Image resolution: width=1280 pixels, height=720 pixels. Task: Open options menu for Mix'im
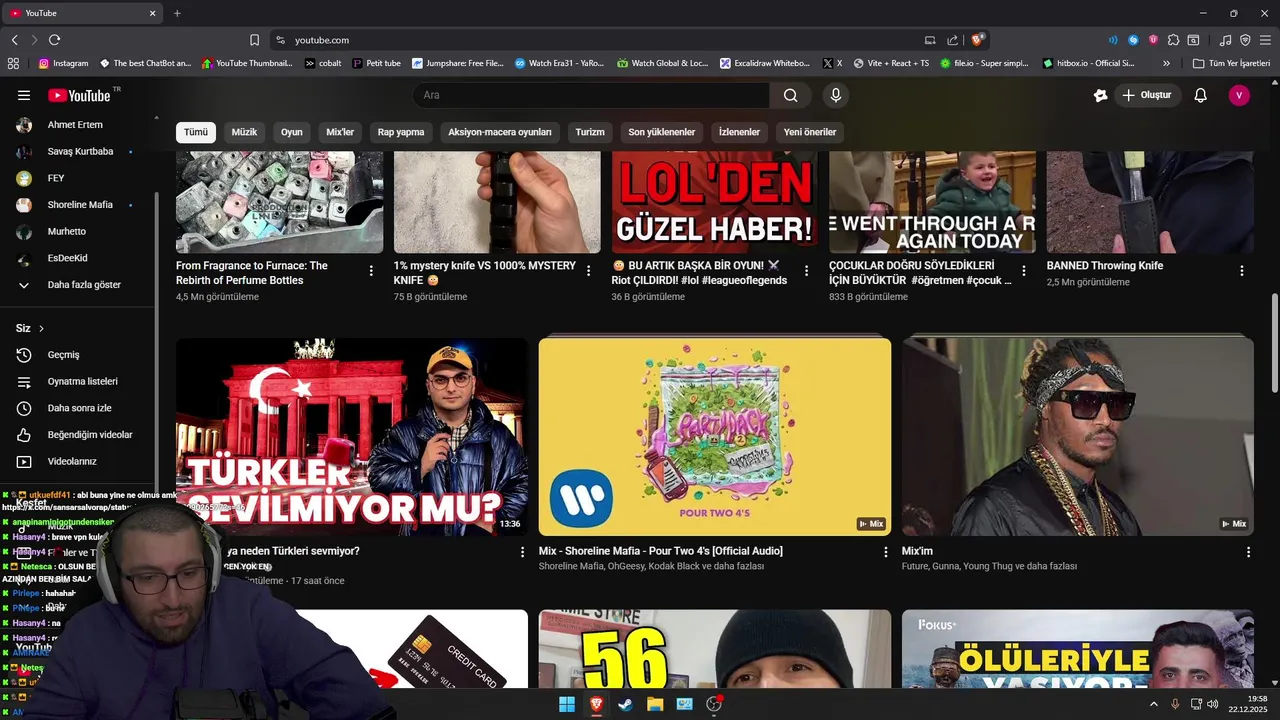[1248, 552]
